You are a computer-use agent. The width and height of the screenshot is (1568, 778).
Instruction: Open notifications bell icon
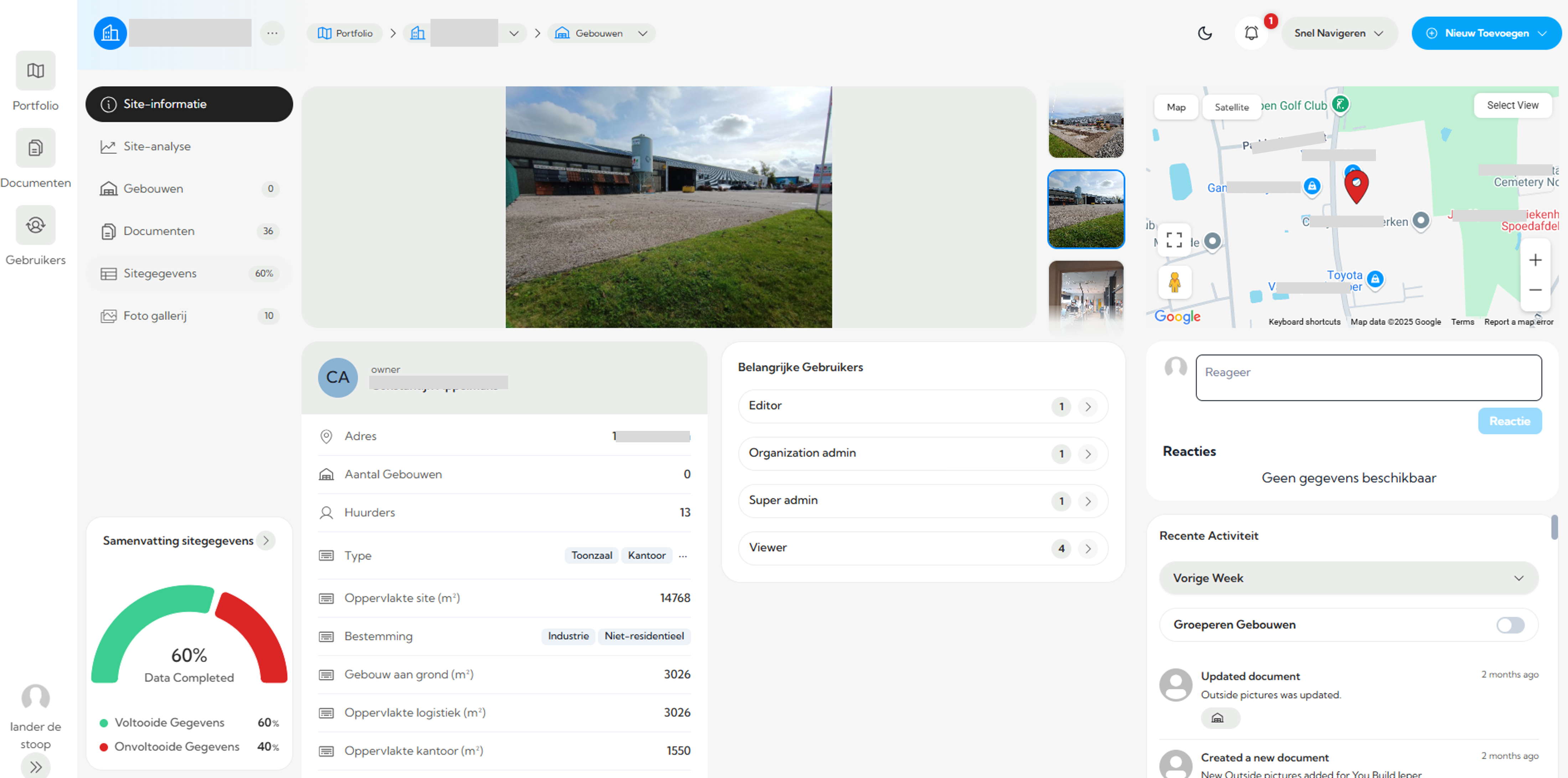[1251, 34]
